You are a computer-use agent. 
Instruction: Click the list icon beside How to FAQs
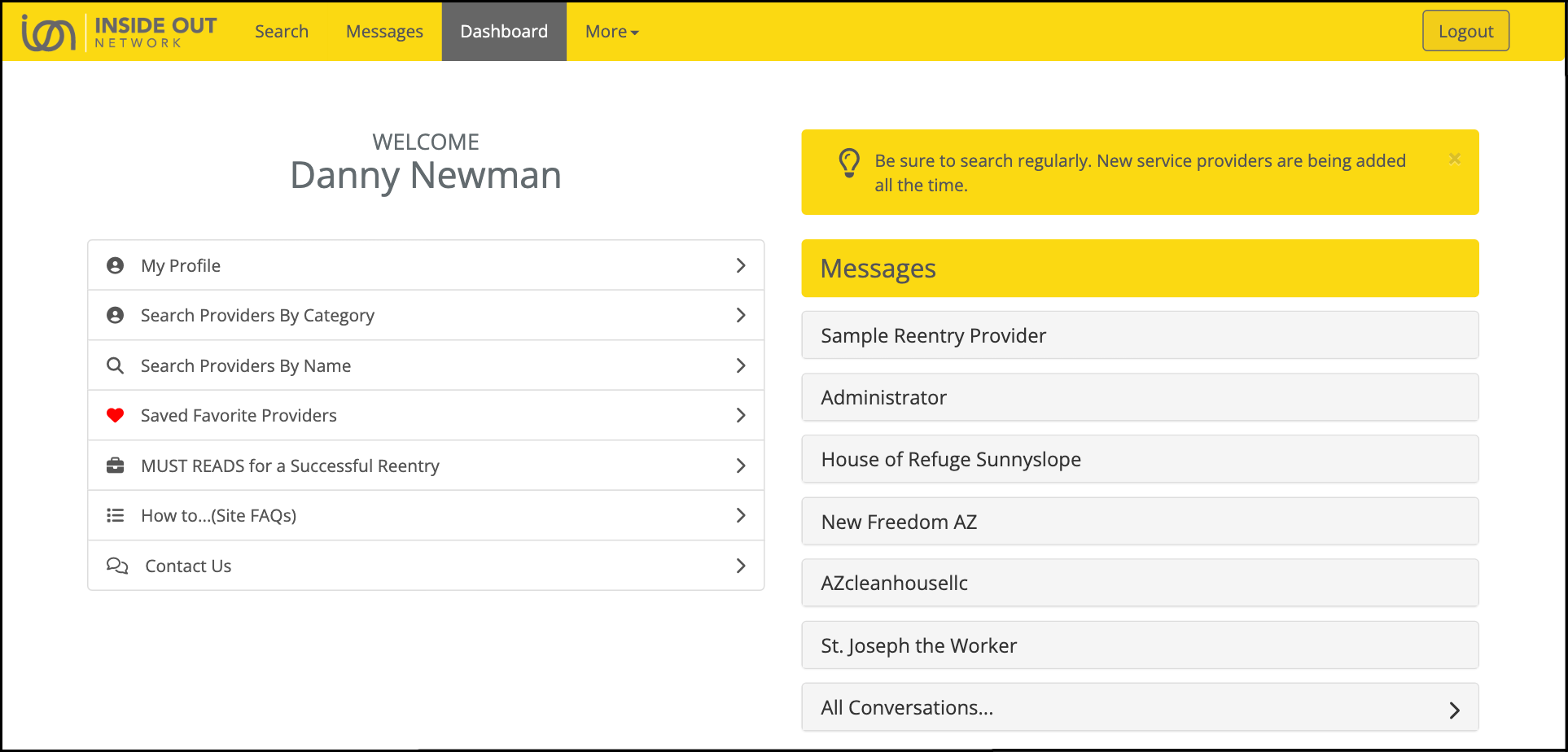(x=116, y=515)
